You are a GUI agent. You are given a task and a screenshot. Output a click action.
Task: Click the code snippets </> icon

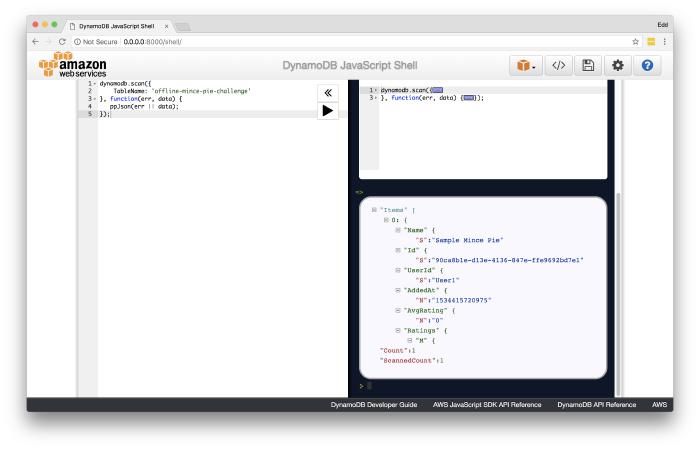(558, 66)
